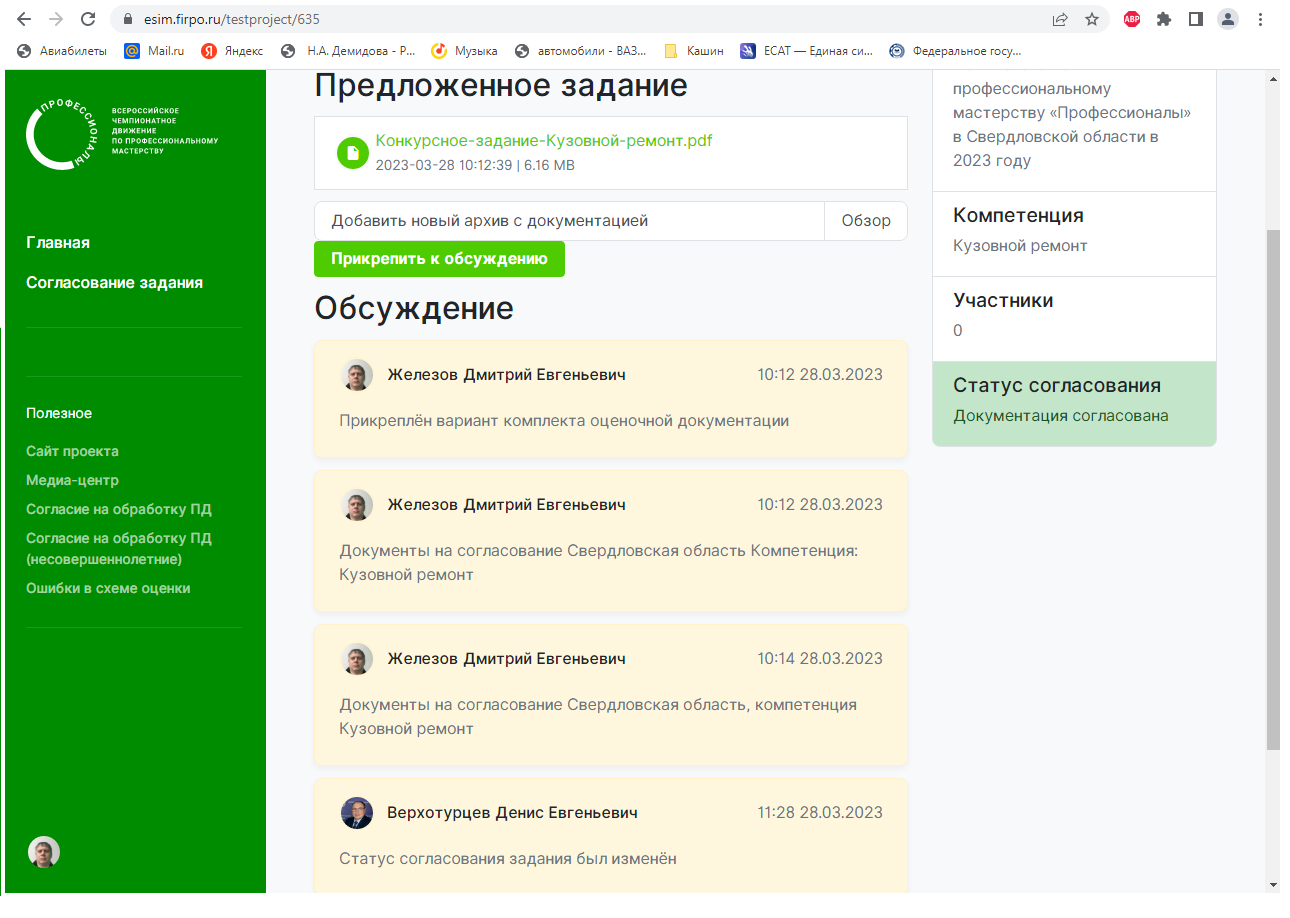Click the page vertical scrollbar thumb
The height and width of the screenshot is (918, 1290).
[1272, 490]
